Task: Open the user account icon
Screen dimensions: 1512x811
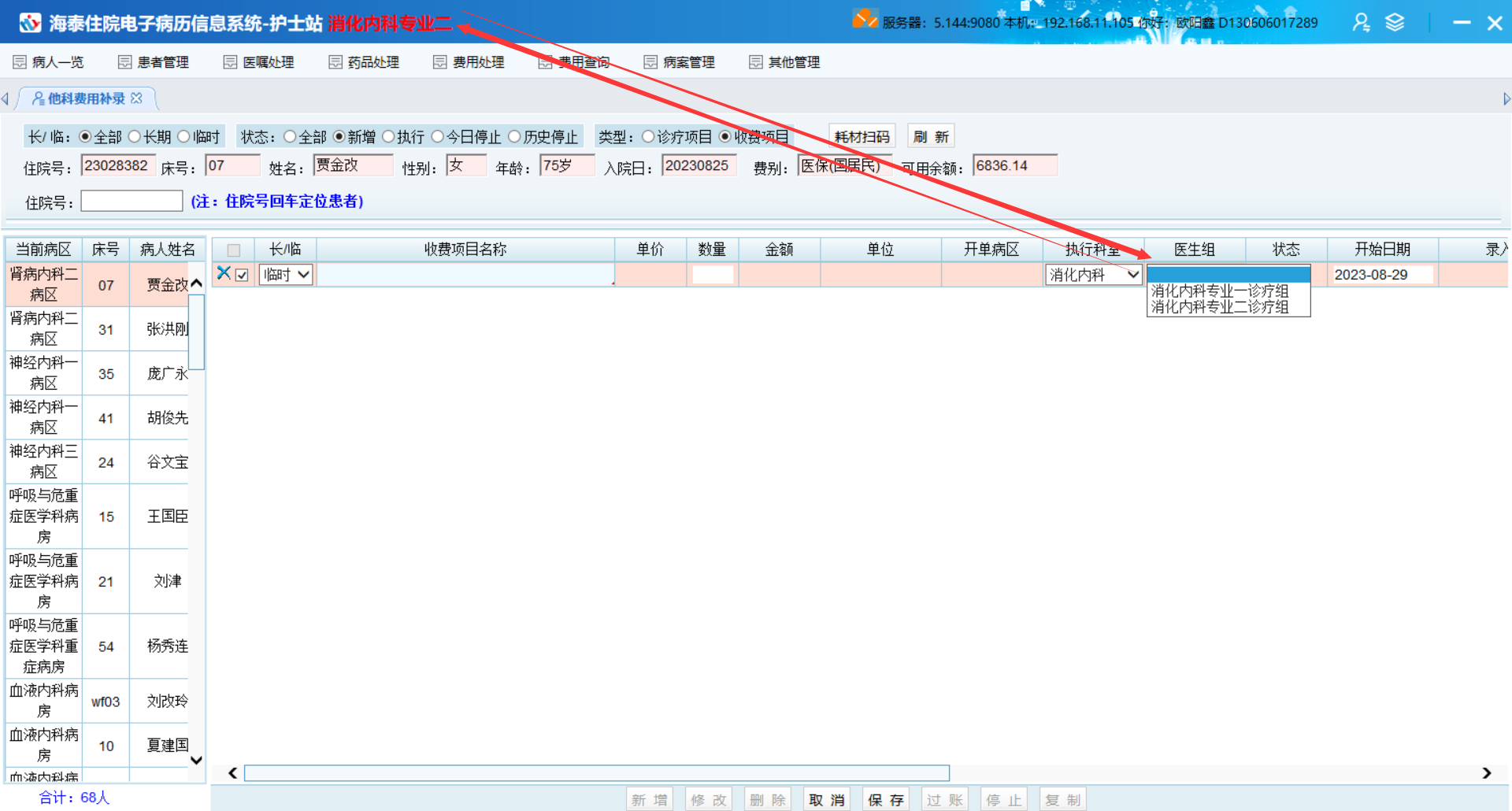Action: pos(1361,23)
